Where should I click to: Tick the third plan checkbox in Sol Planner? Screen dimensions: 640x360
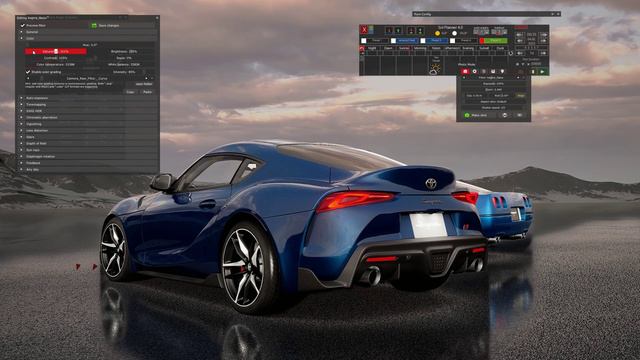(x=423, y=41)
